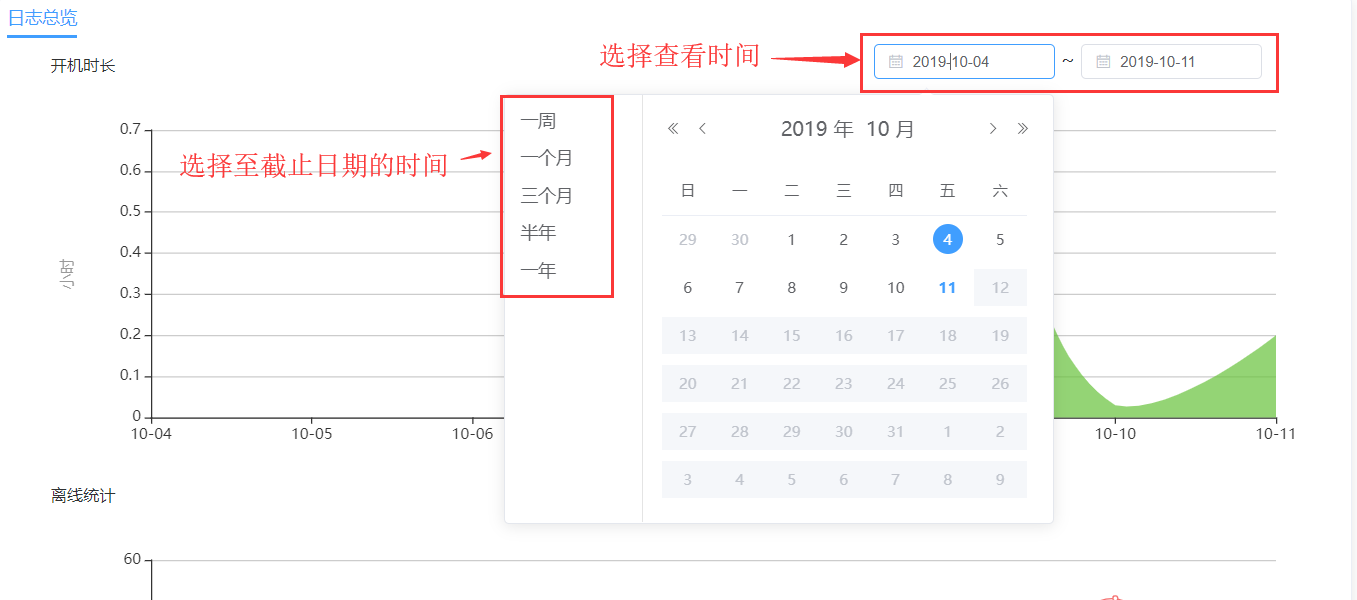Select today's date 11 in calendar

point(947,288)
